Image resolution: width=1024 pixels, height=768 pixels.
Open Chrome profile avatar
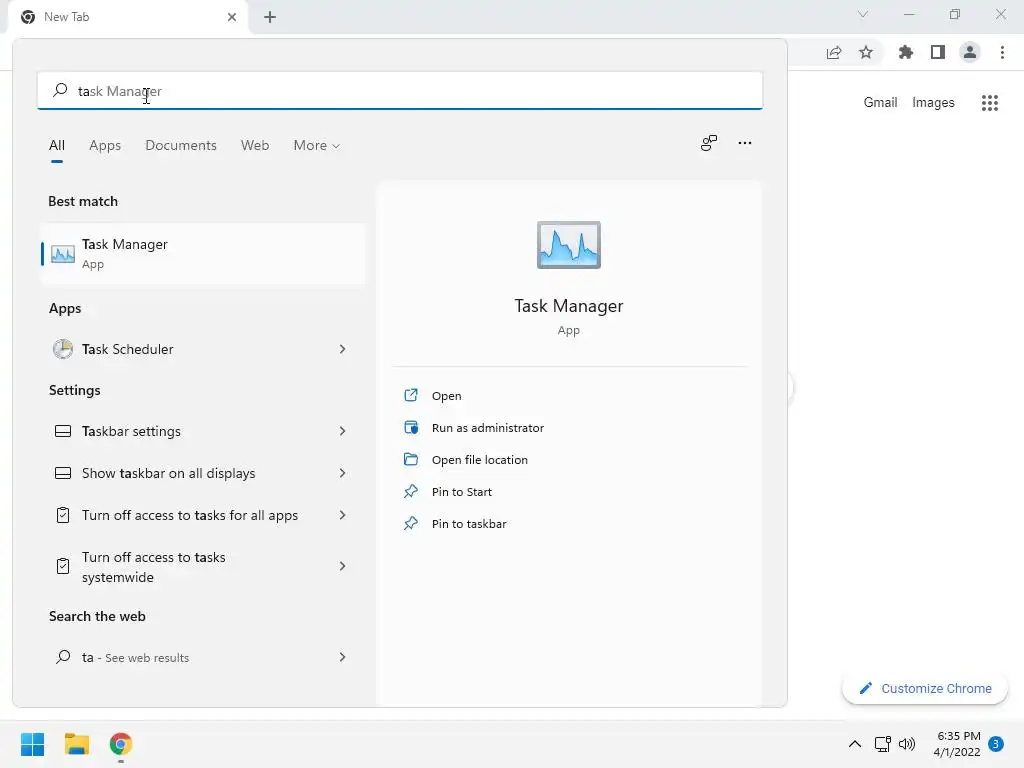(970, 52)
